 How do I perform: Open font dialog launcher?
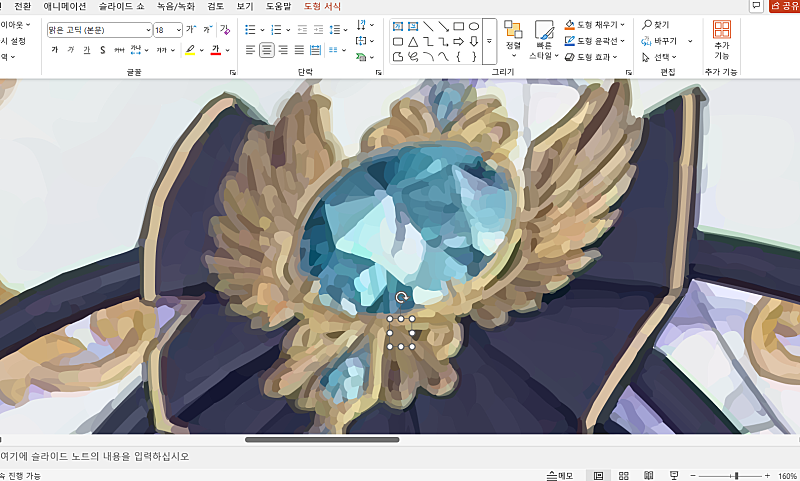233,73
